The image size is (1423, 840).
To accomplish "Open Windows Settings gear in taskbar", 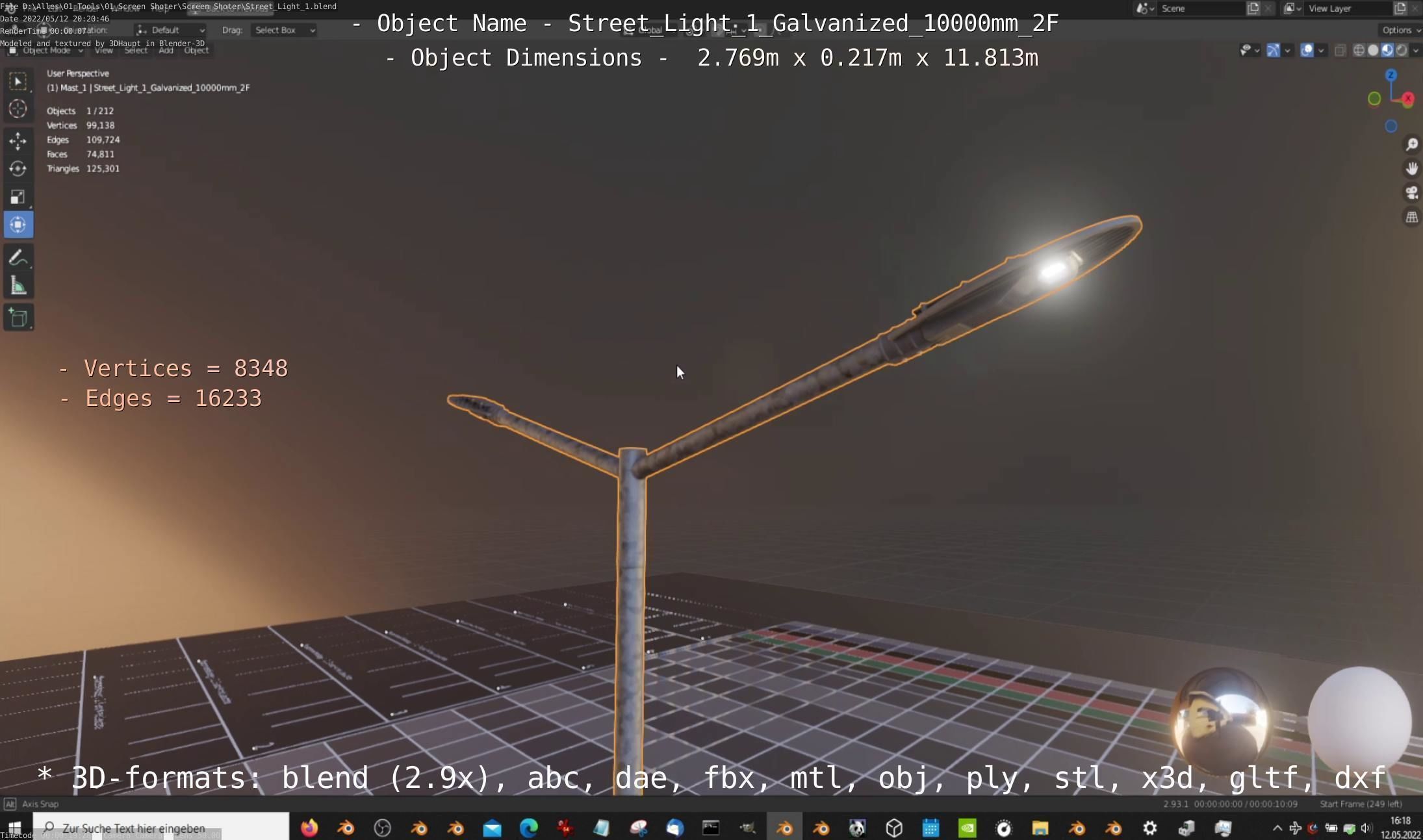I will pos(1150,828).
